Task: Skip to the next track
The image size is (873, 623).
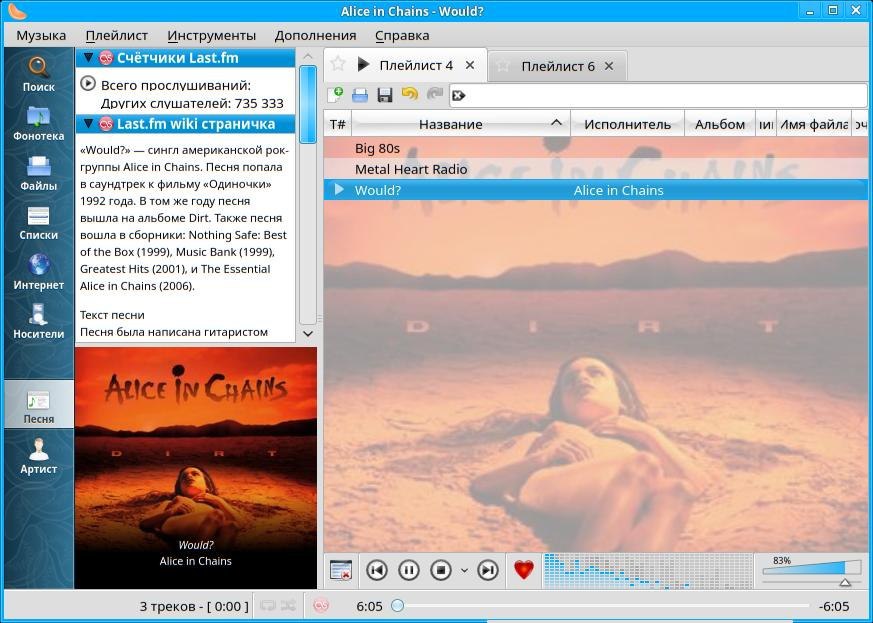Action: (x=488, y=570)
